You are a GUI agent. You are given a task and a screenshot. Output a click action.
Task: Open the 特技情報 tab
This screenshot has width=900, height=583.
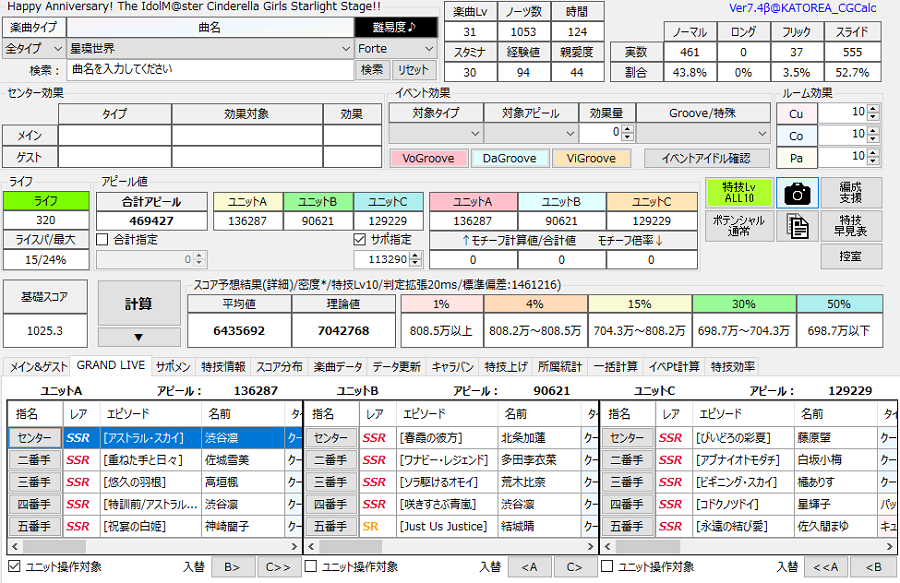click(223, 367)
